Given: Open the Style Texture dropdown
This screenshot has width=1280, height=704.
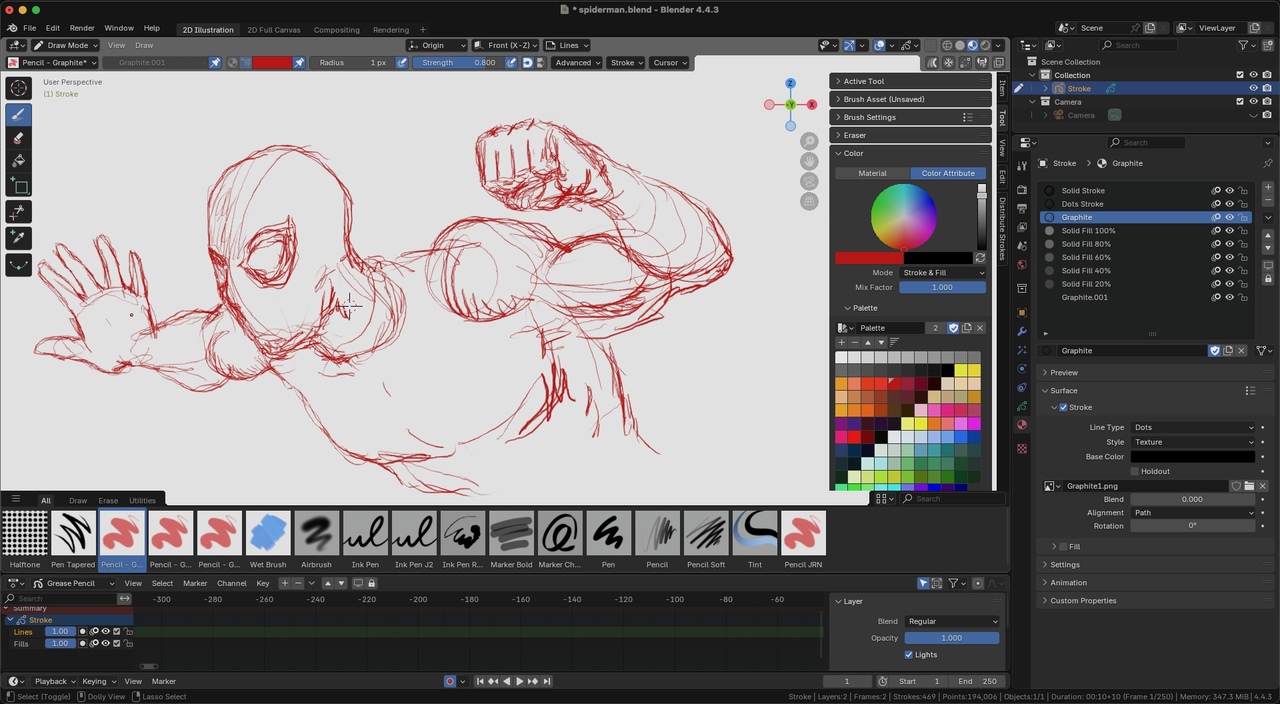Looking at the screenshot, I should tap(1192, 442).
